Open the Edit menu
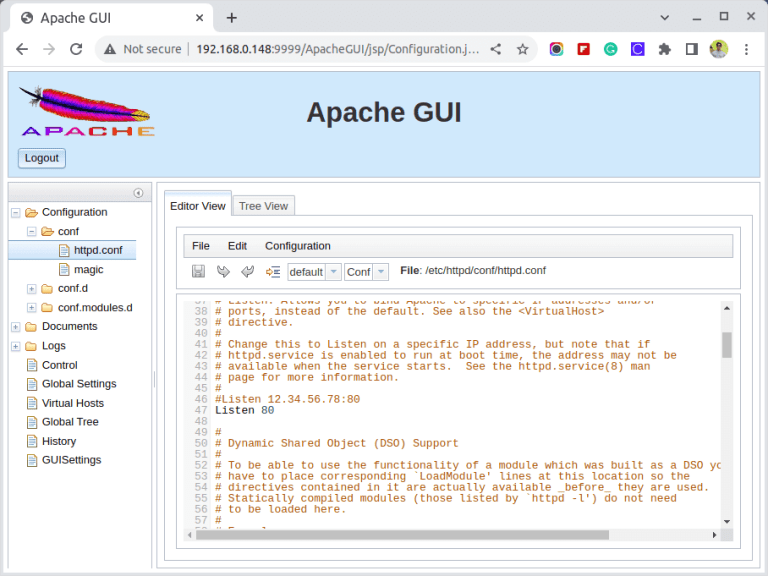The width and height of the screenshot is (768, 576). (x=237, y=245)
